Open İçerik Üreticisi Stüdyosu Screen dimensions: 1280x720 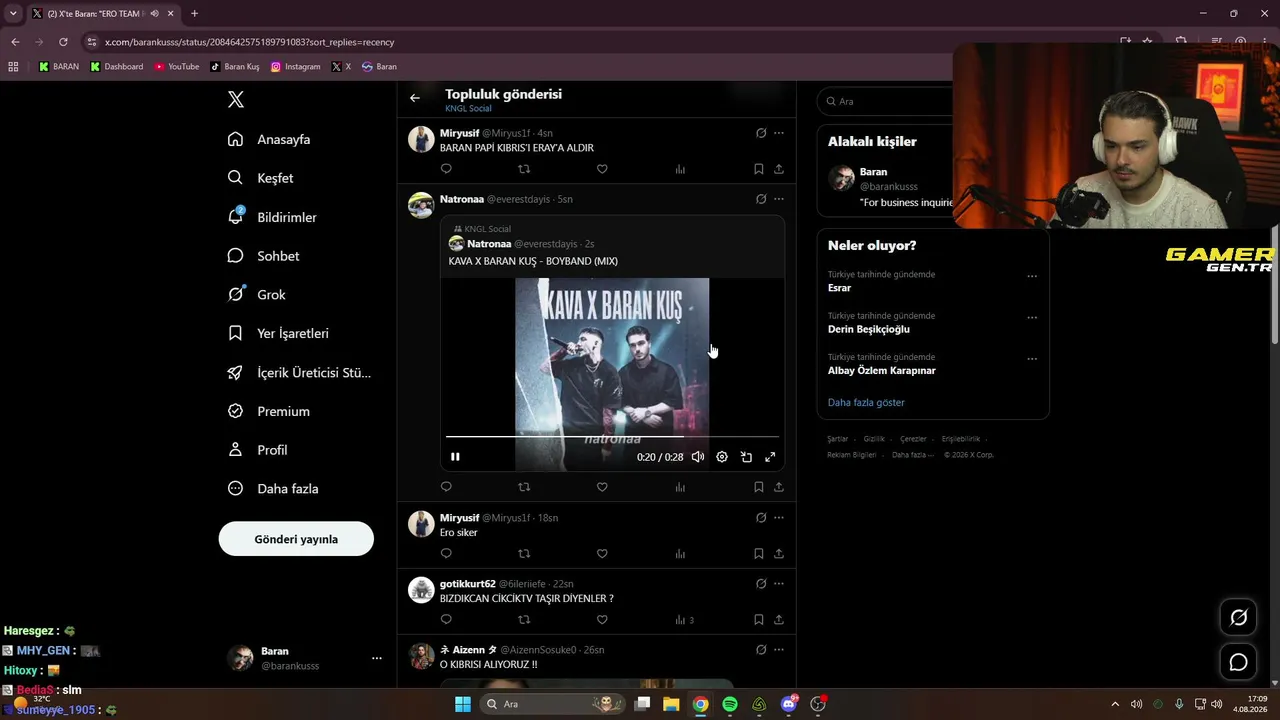tap(299, 372)
